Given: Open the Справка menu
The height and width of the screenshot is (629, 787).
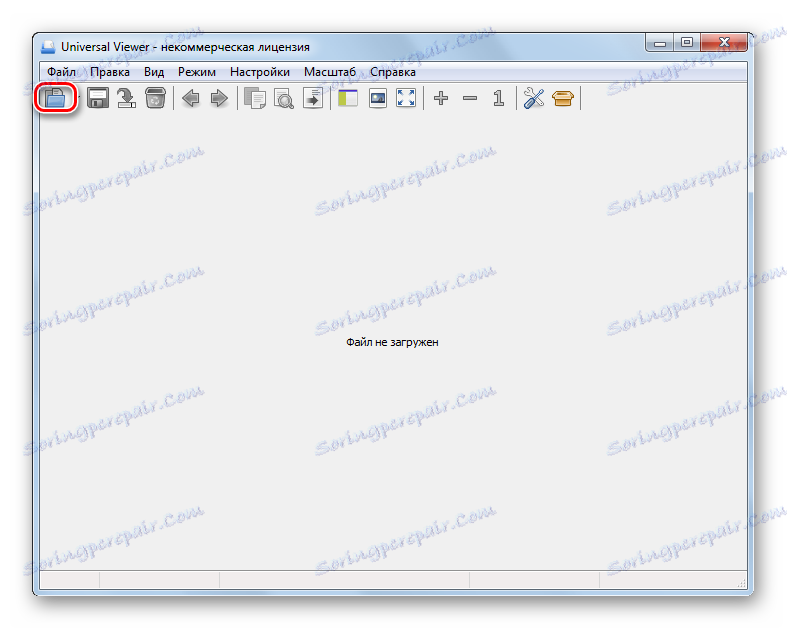Looking at the screenshot, I should (393, 72).
